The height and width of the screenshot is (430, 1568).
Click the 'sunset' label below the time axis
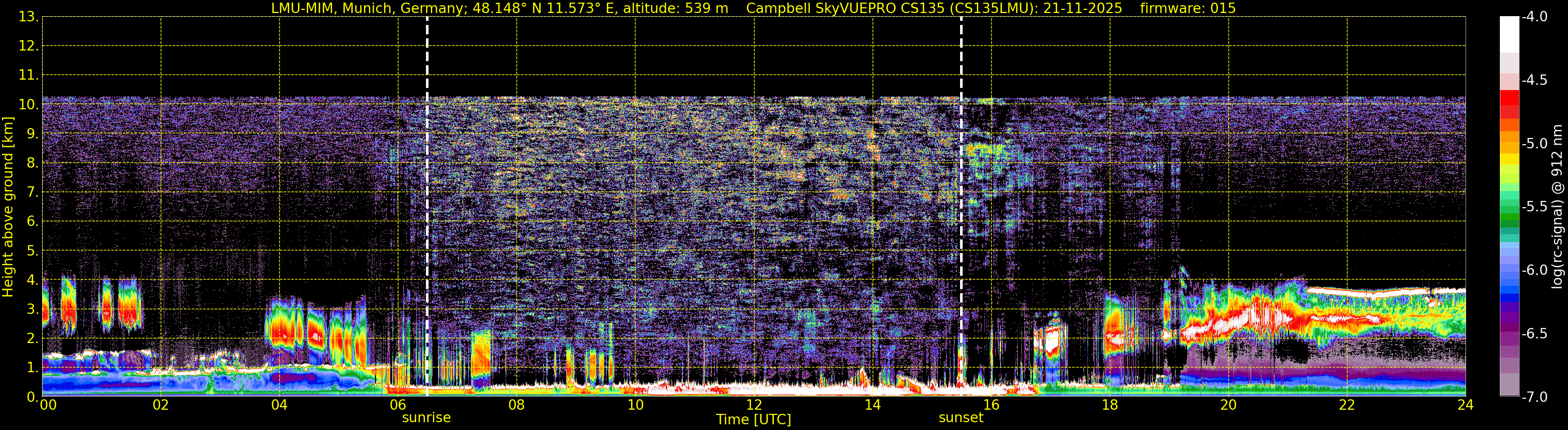point(961,418)
